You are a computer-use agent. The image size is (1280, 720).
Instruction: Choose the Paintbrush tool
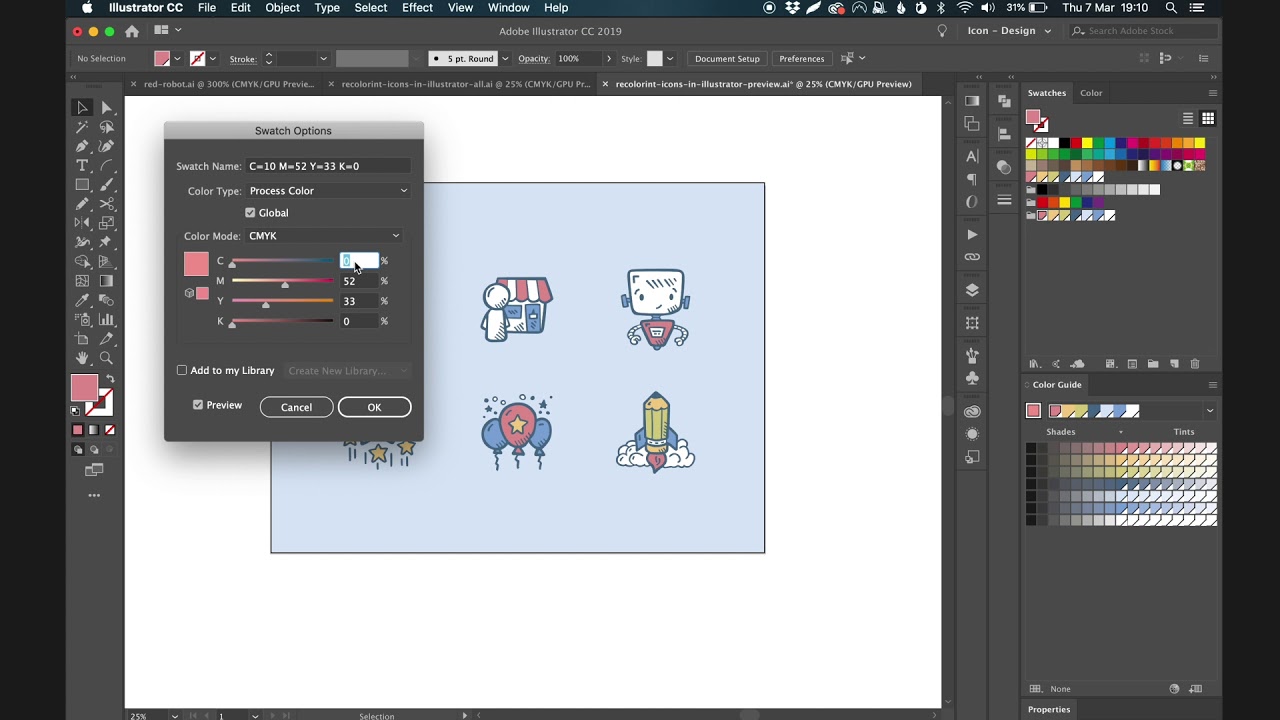[x=106, y=185]
